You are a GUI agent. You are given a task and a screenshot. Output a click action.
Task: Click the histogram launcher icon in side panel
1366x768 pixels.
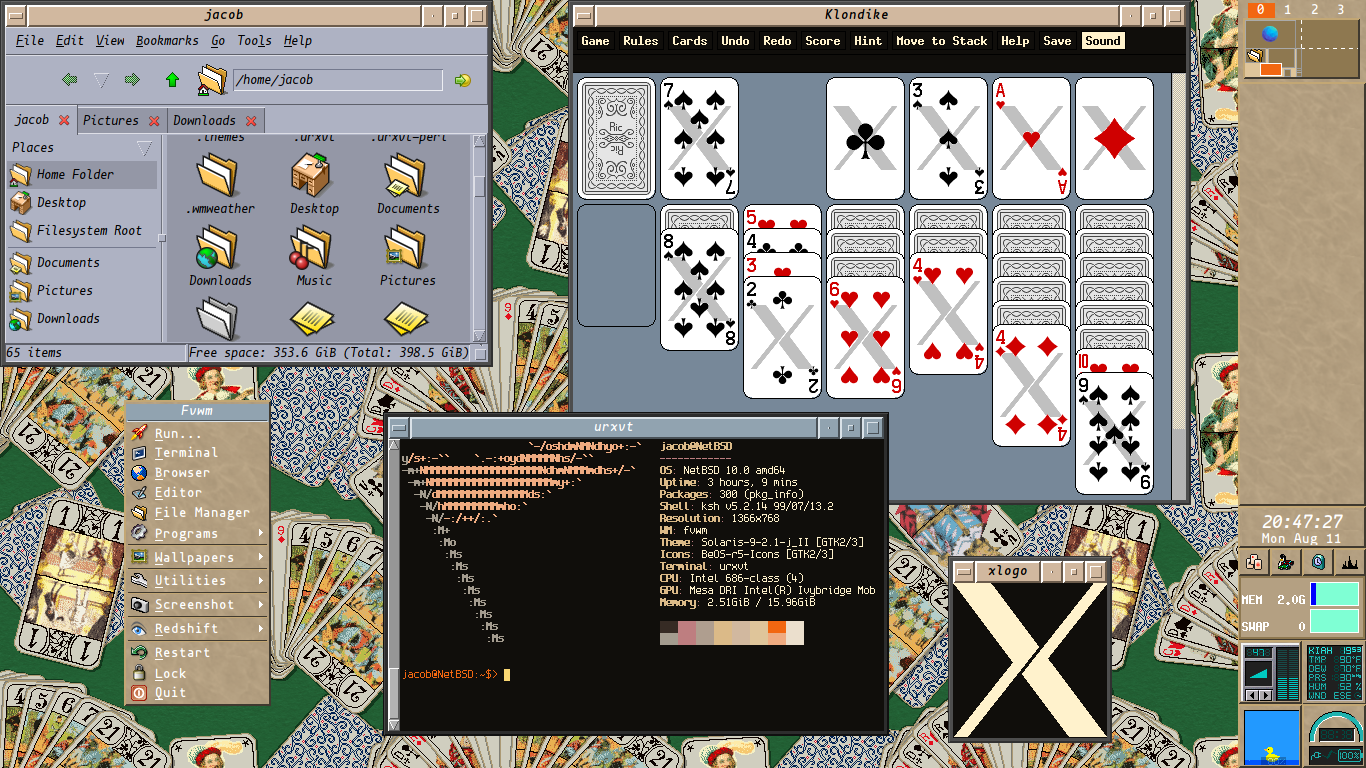point(1348,562)
